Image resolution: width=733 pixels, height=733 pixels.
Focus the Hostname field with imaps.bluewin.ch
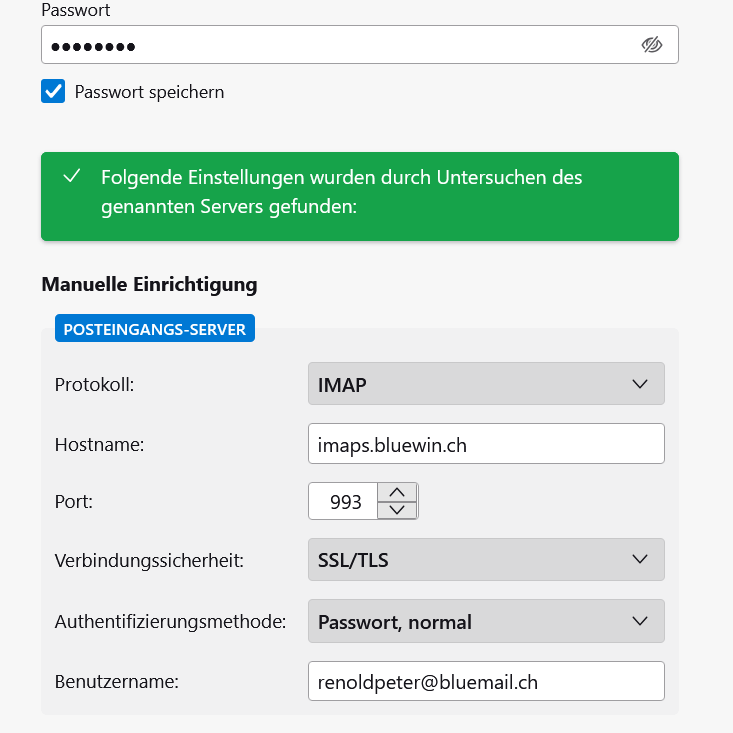tap(485, 444)
